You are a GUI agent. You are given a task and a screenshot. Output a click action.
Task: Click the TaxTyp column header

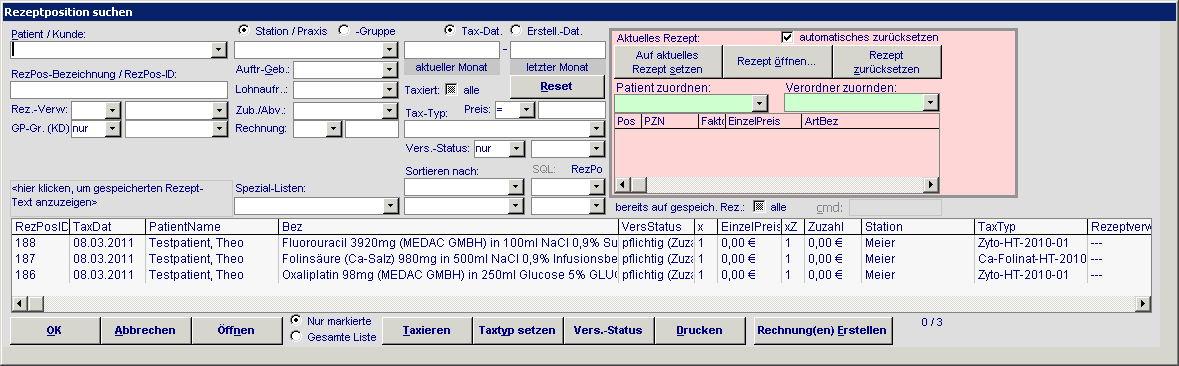(x=1031, y=226)
